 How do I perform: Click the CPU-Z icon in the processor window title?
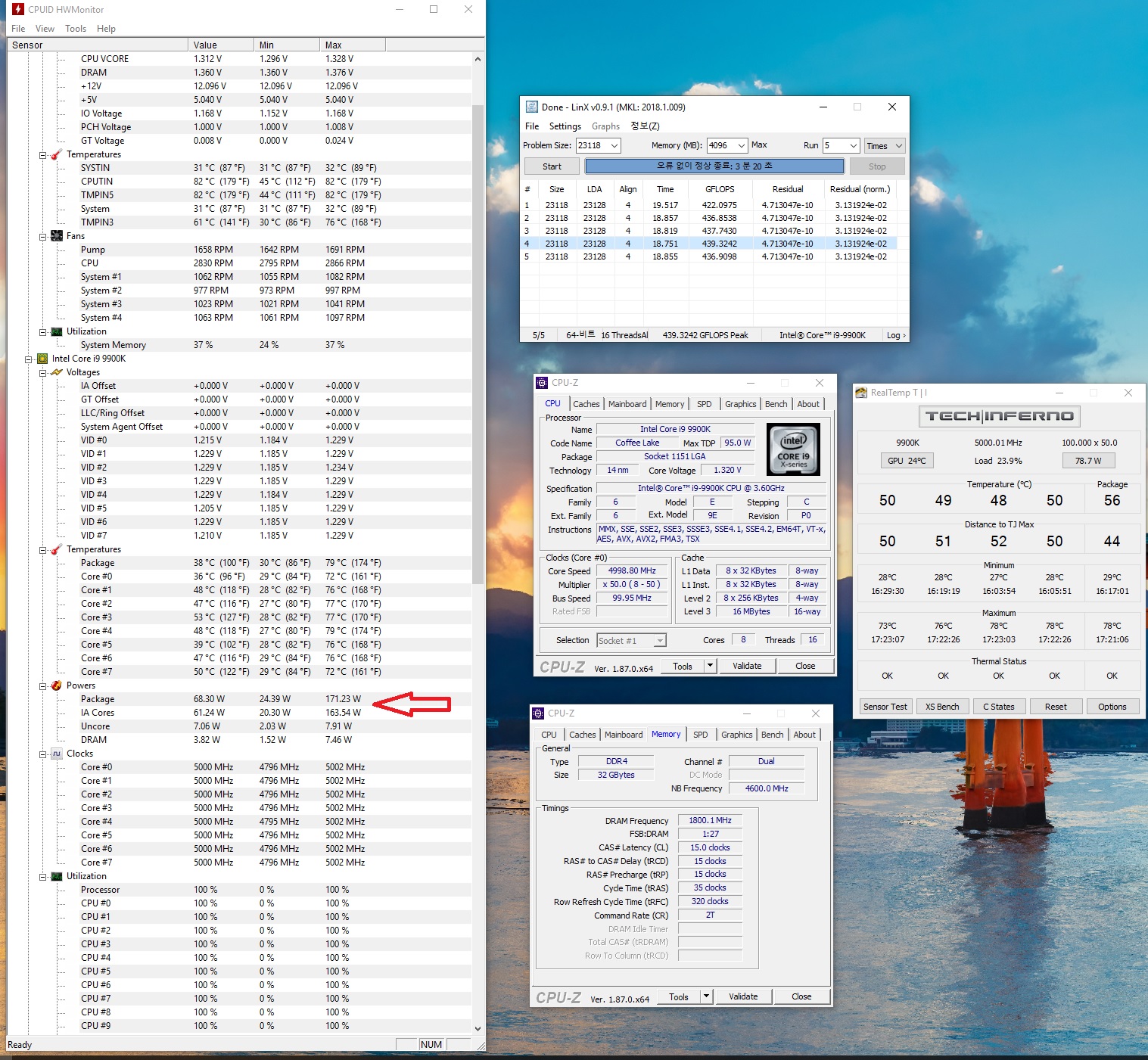[542, 383]
